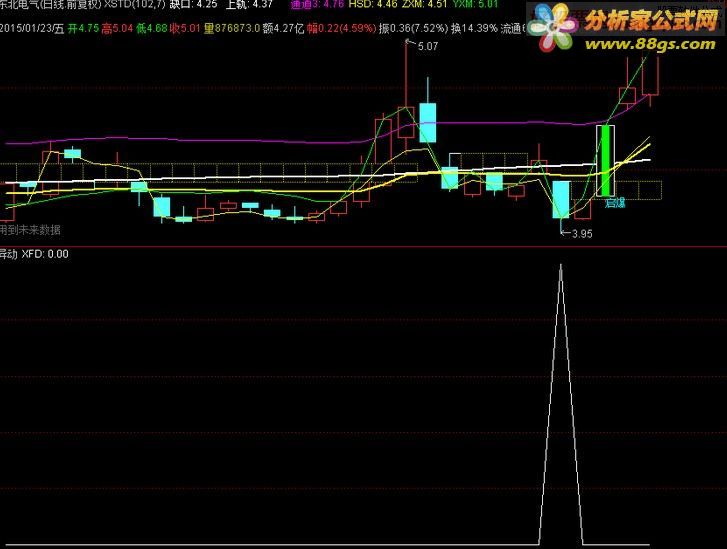
Task: Click the 5.07 high price label
Action: tap(427, 46)
